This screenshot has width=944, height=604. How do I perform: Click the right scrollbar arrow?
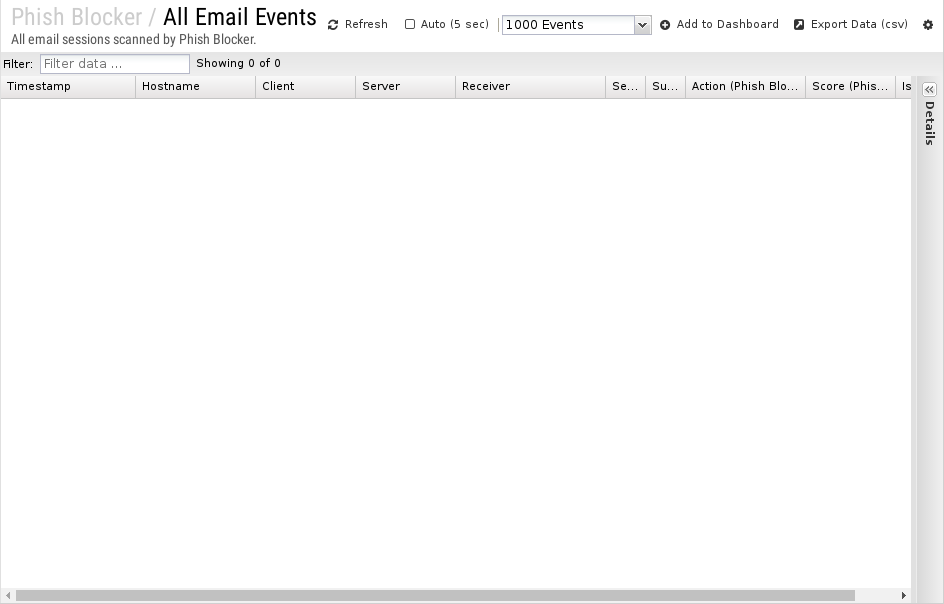[x=904, y=596]
